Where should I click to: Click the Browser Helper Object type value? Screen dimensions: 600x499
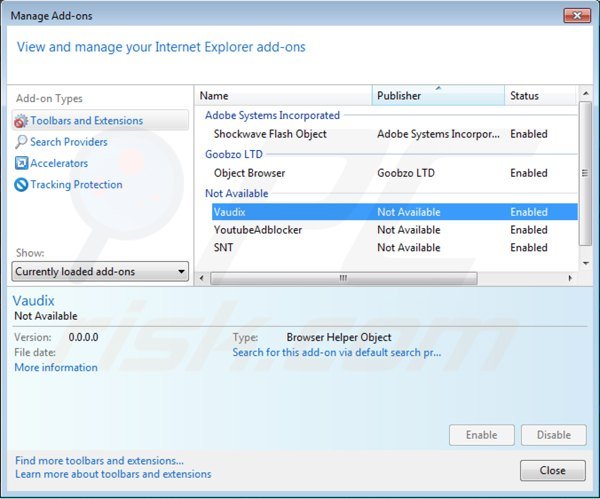coord(339,337)
